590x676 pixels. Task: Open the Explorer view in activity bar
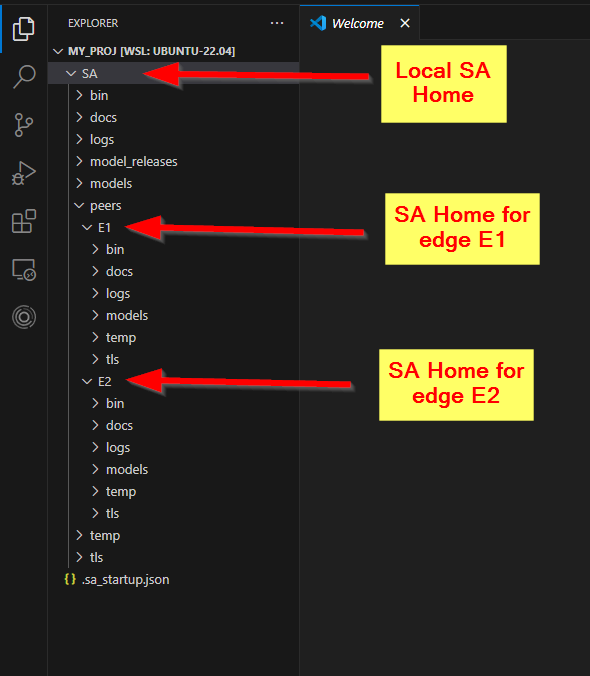pyautogui.click(x=24, y=29)
